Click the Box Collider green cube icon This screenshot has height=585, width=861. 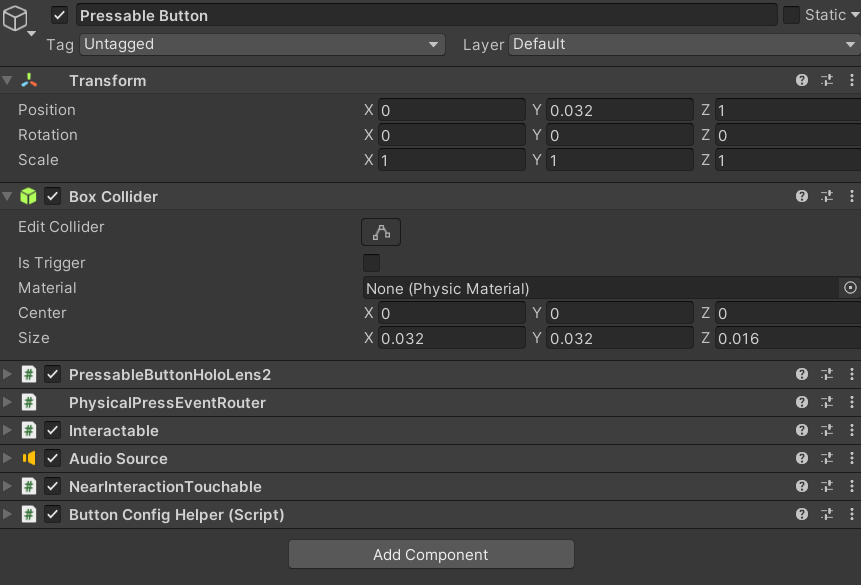click(28, 196)
